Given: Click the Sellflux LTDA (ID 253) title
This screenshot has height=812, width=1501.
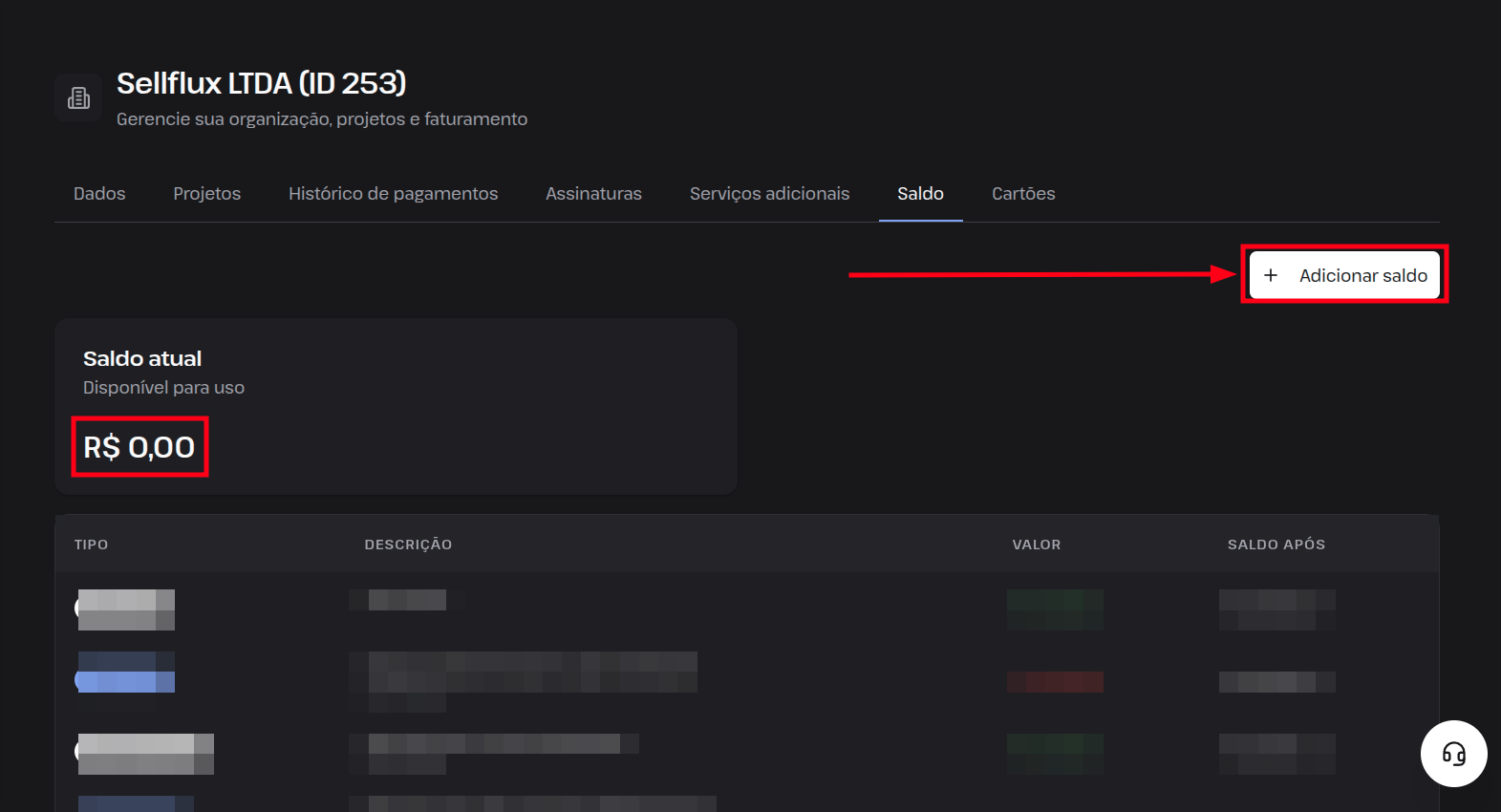Looking at the screenshot, I should click(x=262, y=83).
